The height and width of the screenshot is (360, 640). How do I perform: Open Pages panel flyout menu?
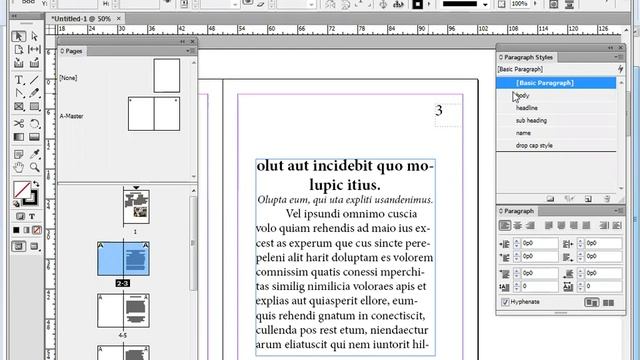point(190,51)
